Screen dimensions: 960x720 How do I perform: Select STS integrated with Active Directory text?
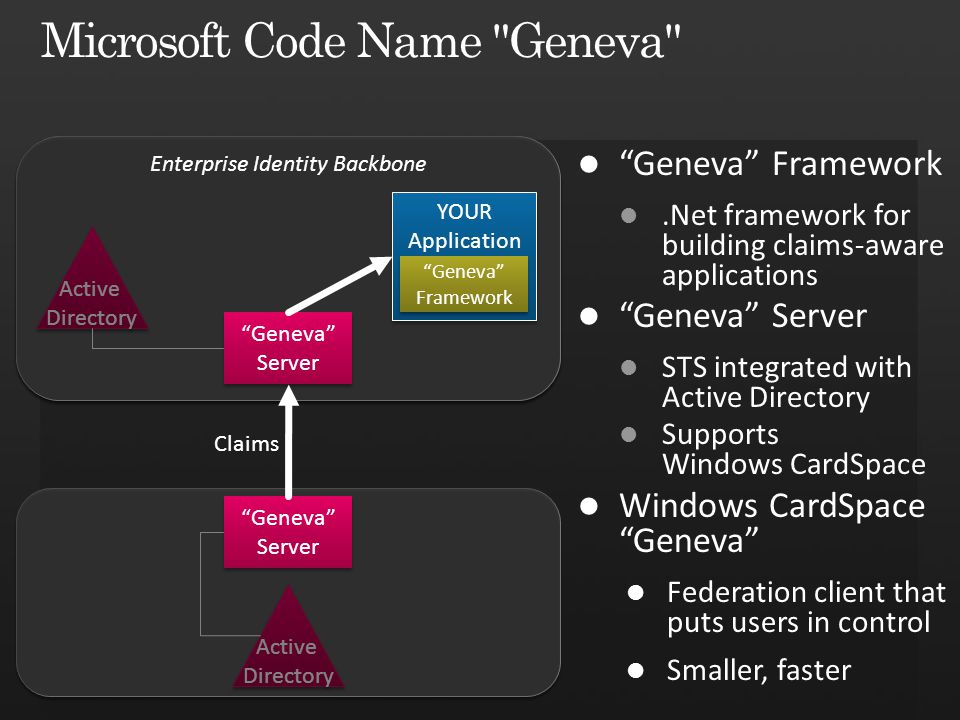(787, 382)
